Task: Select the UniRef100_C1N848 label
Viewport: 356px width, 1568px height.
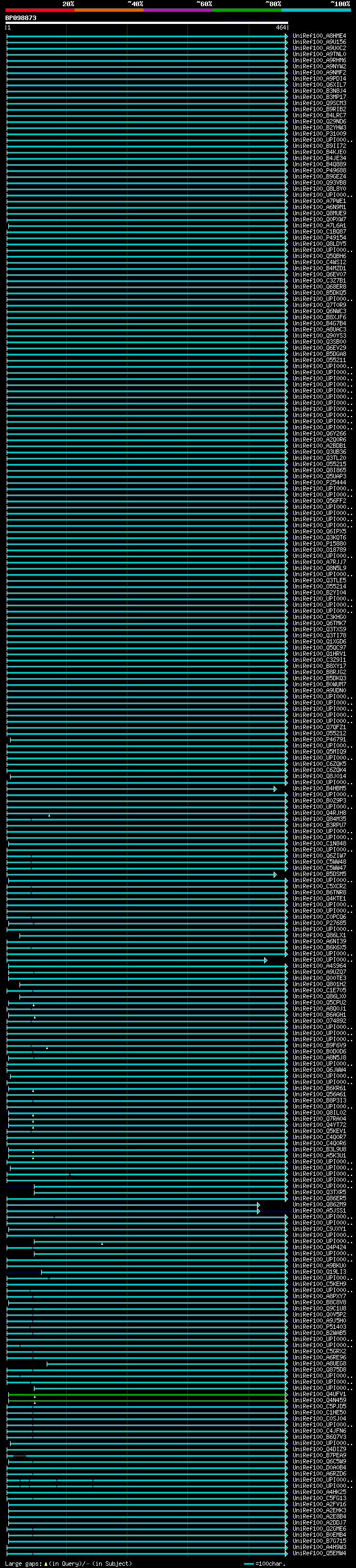Action: 319,844
